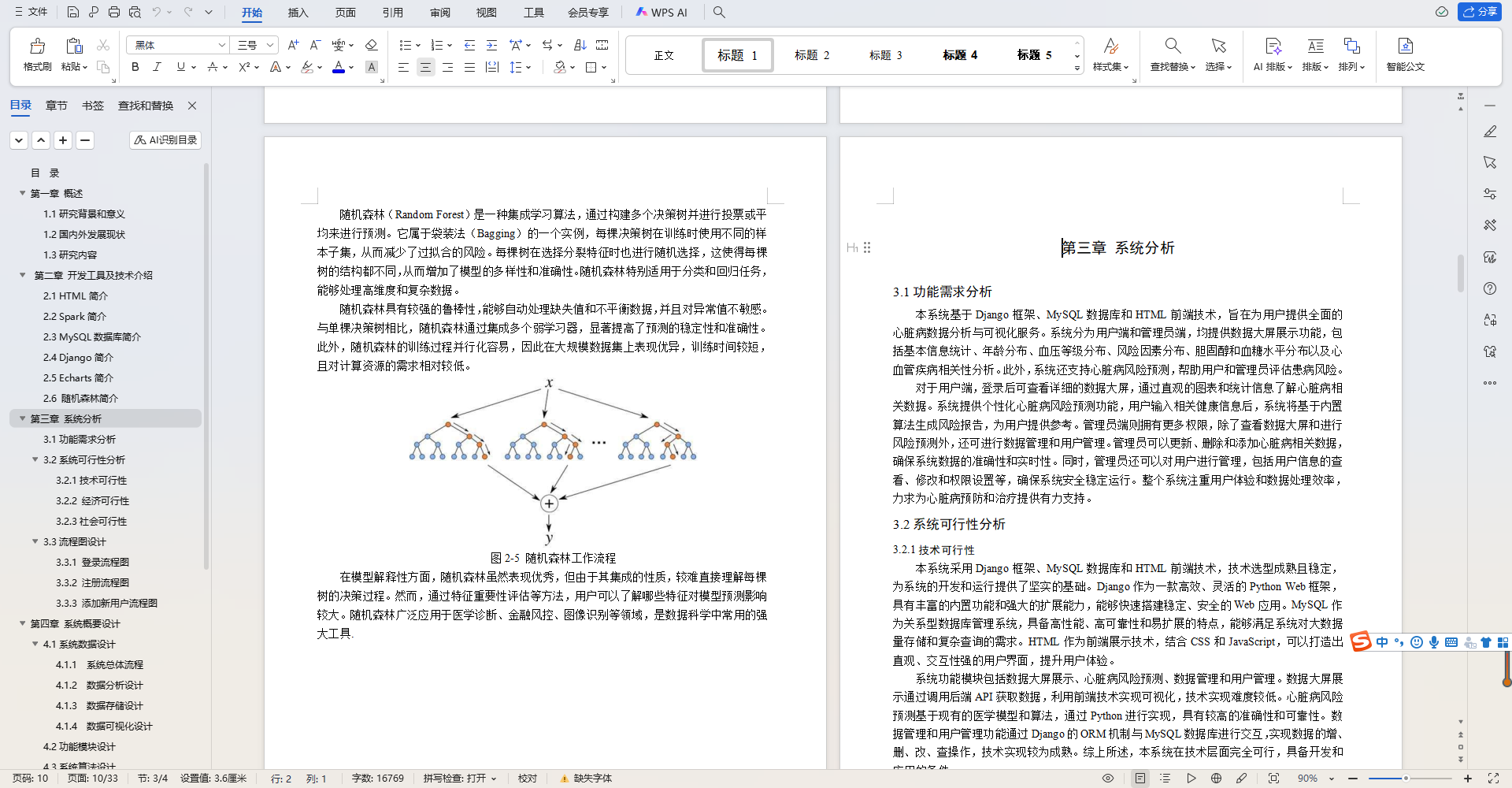Toggle eye protection mode icon in status bar
The image size is (1512, 788).
click(1108, 779)
